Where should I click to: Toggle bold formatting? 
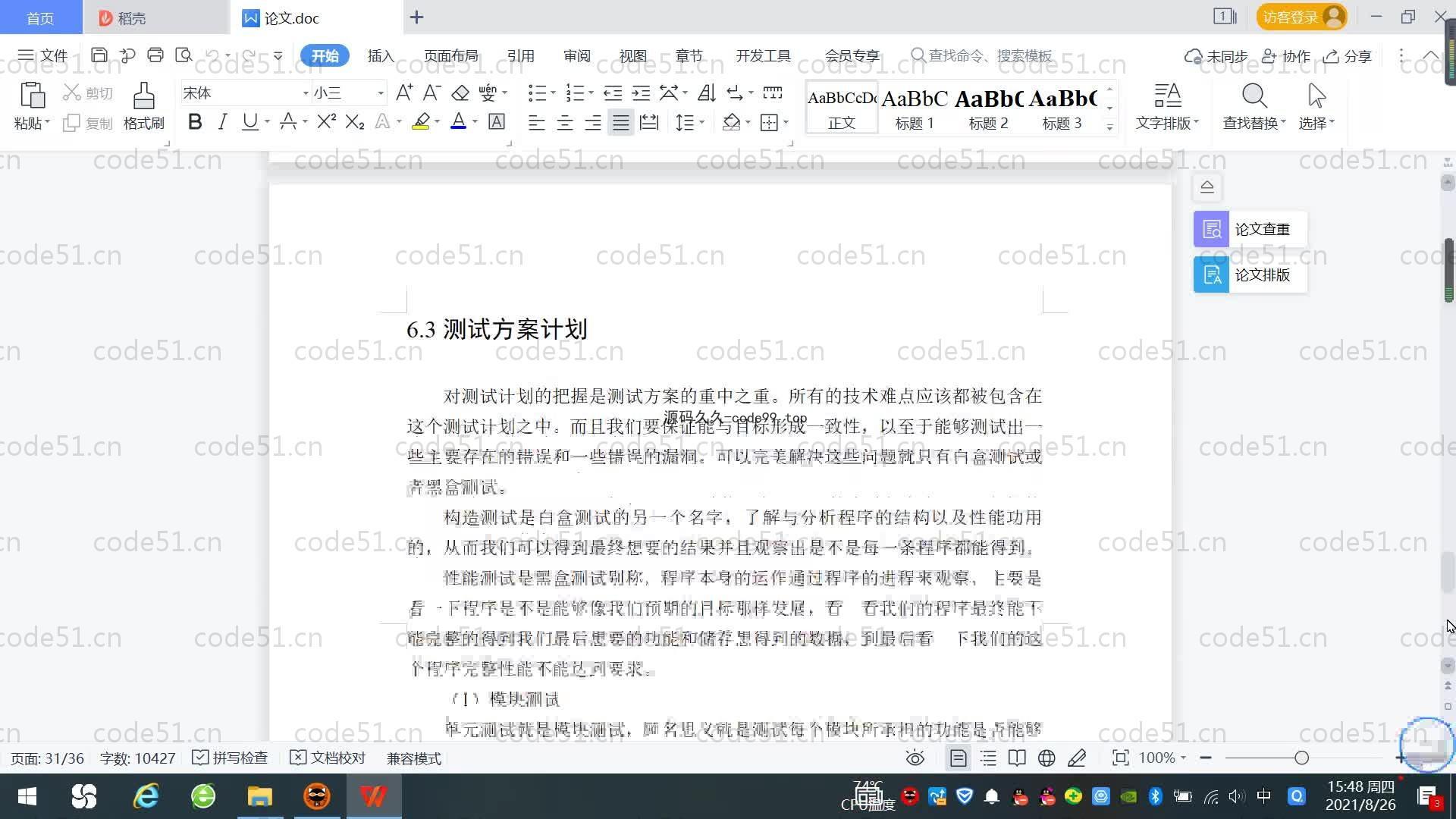tap(195, 122)
